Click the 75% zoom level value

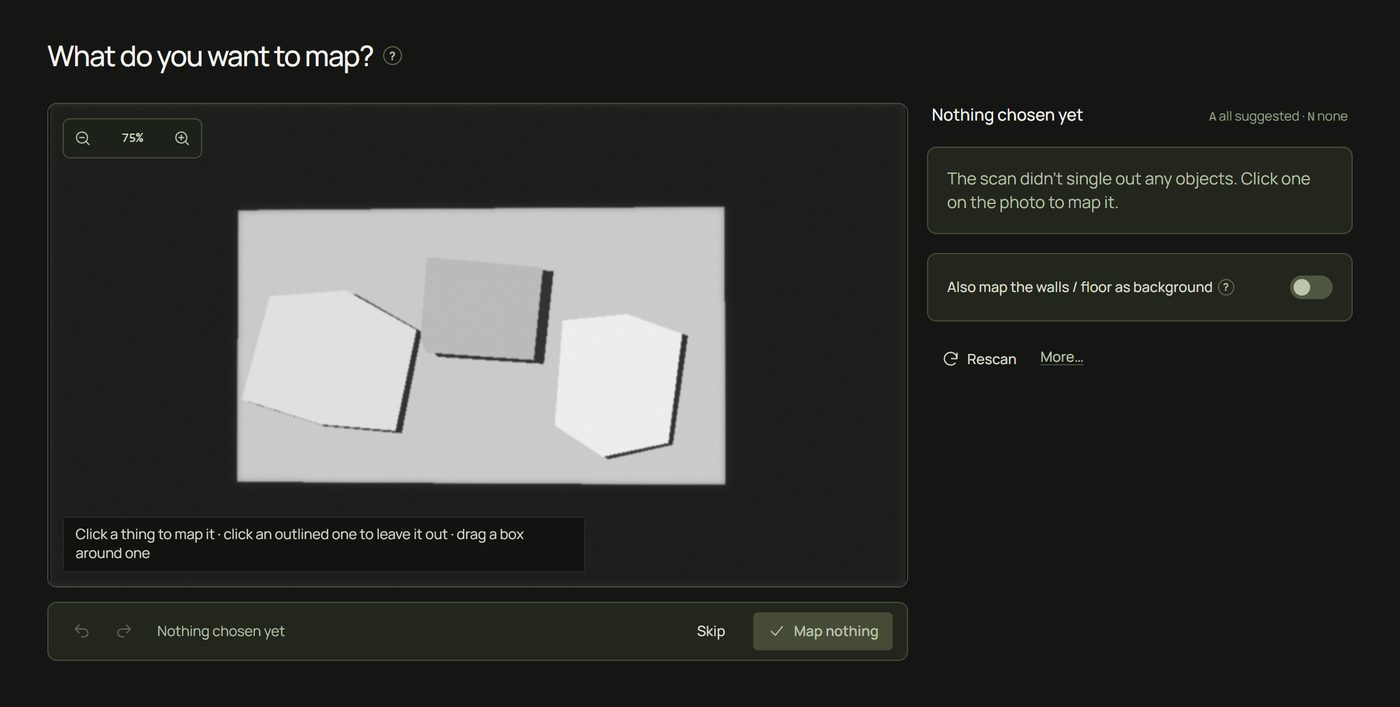[132, 138]
